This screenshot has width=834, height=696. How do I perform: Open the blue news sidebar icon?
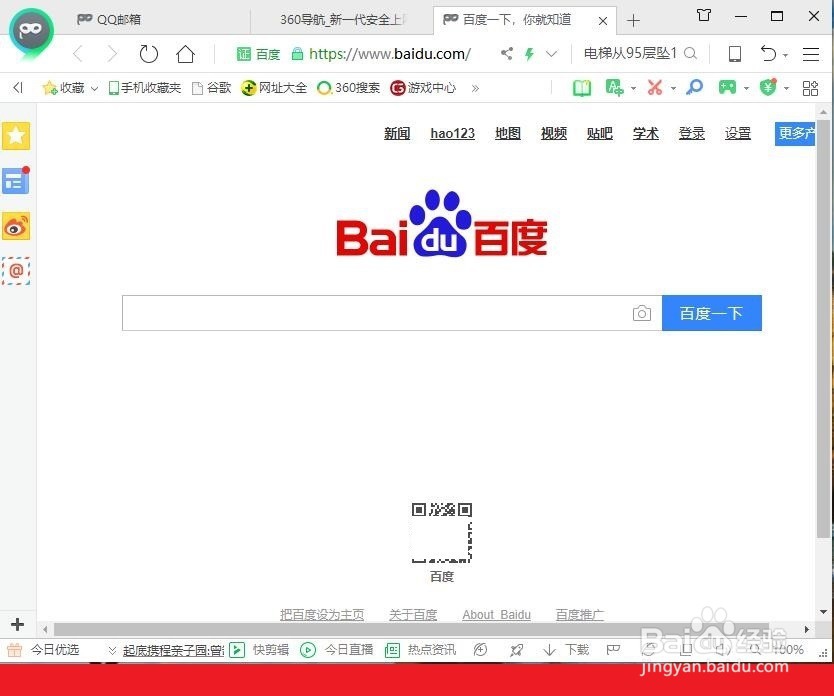pyautogui.click(x=16, y=181)
